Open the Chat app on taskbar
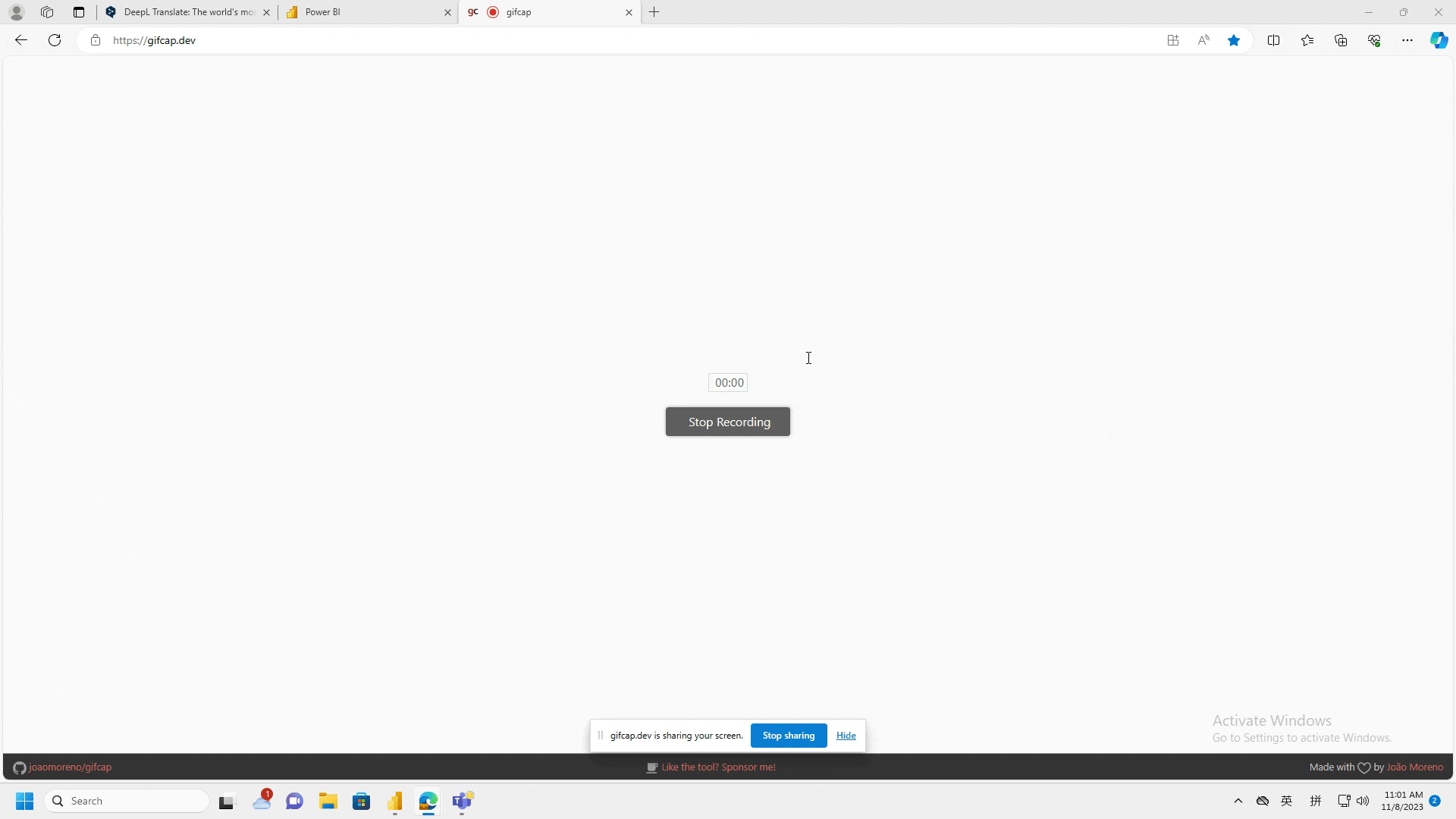The image size is (1456, 819). coord(294,802)
